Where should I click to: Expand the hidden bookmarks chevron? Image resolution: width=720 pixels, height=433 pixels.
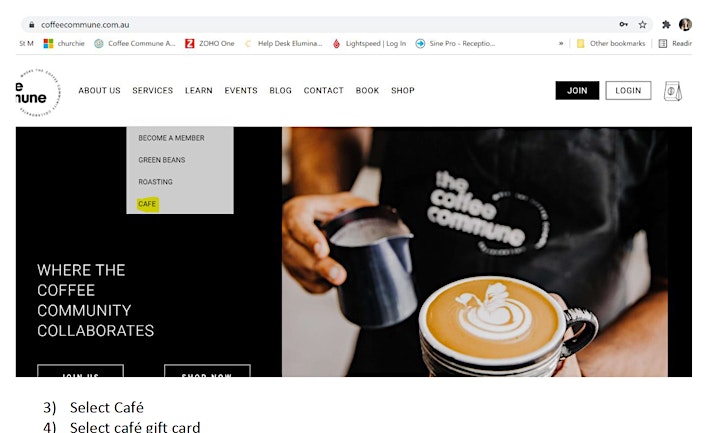(561, 44)
